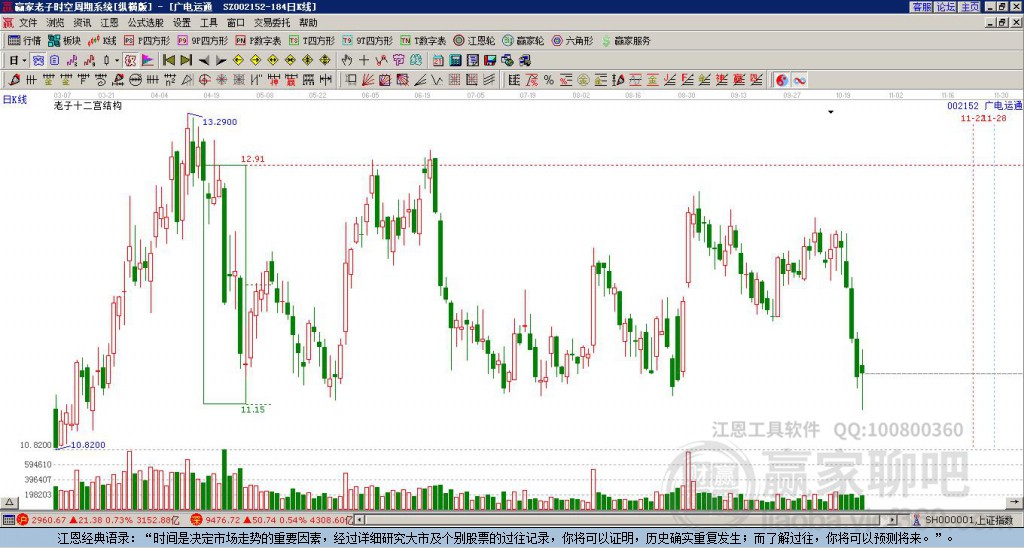Image resolution: width=1024 pixels, height=548 pixels.
Task: Click the yin-yang symbol icon
Action: 782,80
